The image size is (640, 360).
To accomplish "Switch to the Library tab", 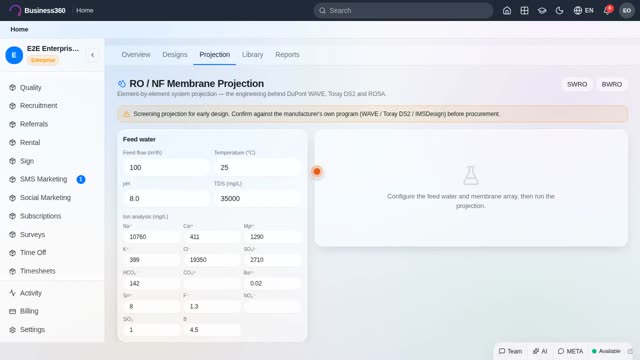I will tap(252, 55).
